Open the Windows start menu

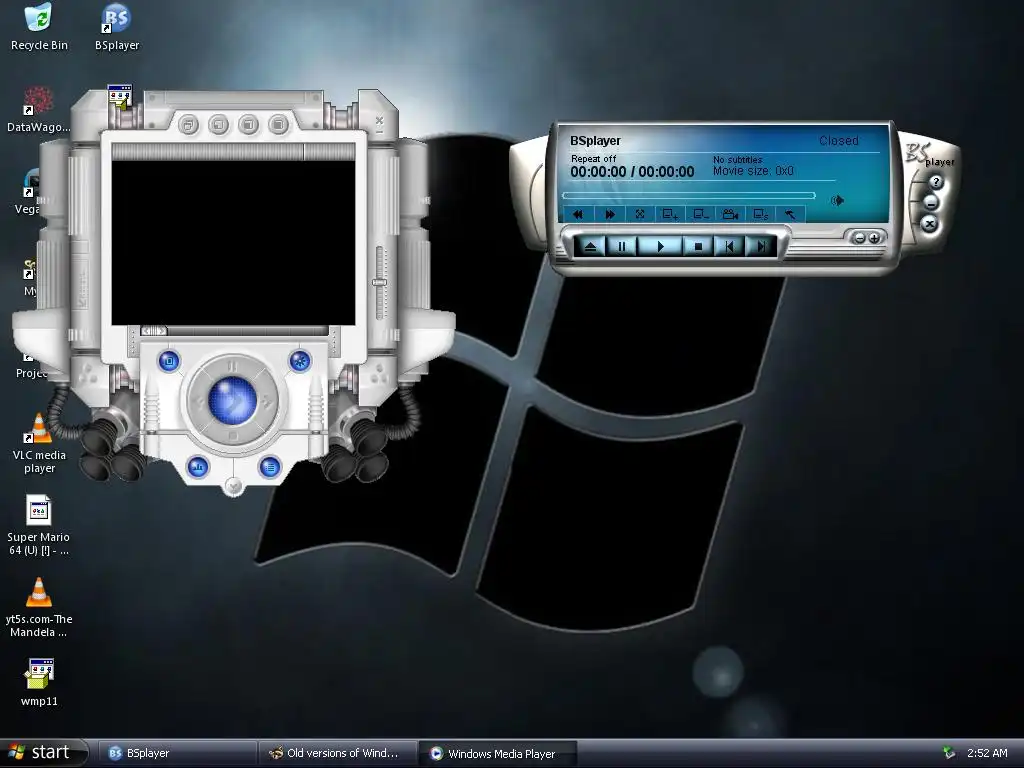pos(43,753)
